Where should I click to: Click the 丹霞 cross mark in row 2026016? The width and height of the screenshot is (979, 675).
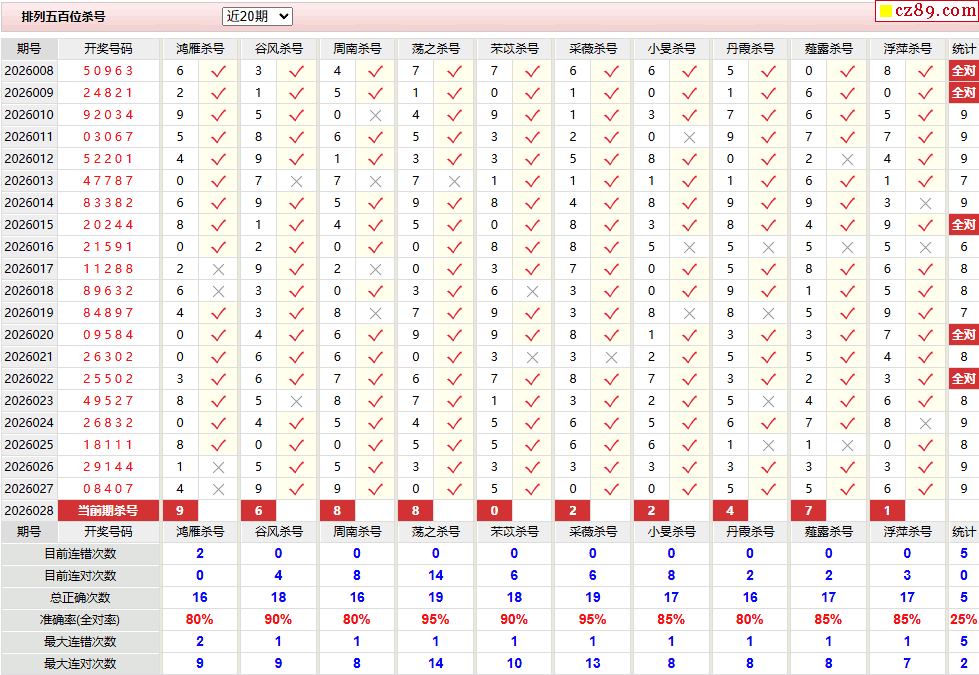768,247
